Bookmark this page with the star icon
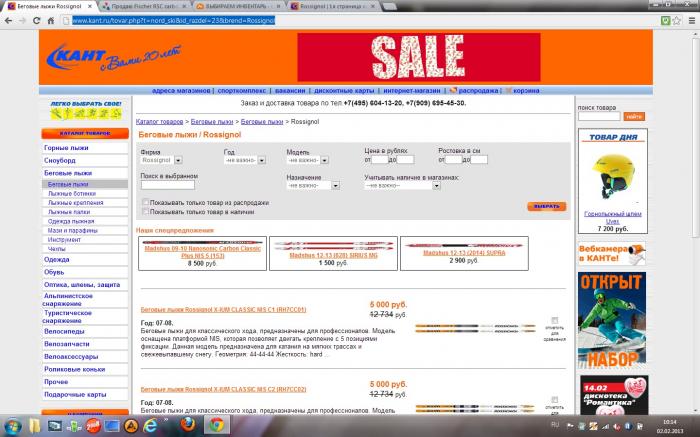700x437 pixels. pos(676,21)
